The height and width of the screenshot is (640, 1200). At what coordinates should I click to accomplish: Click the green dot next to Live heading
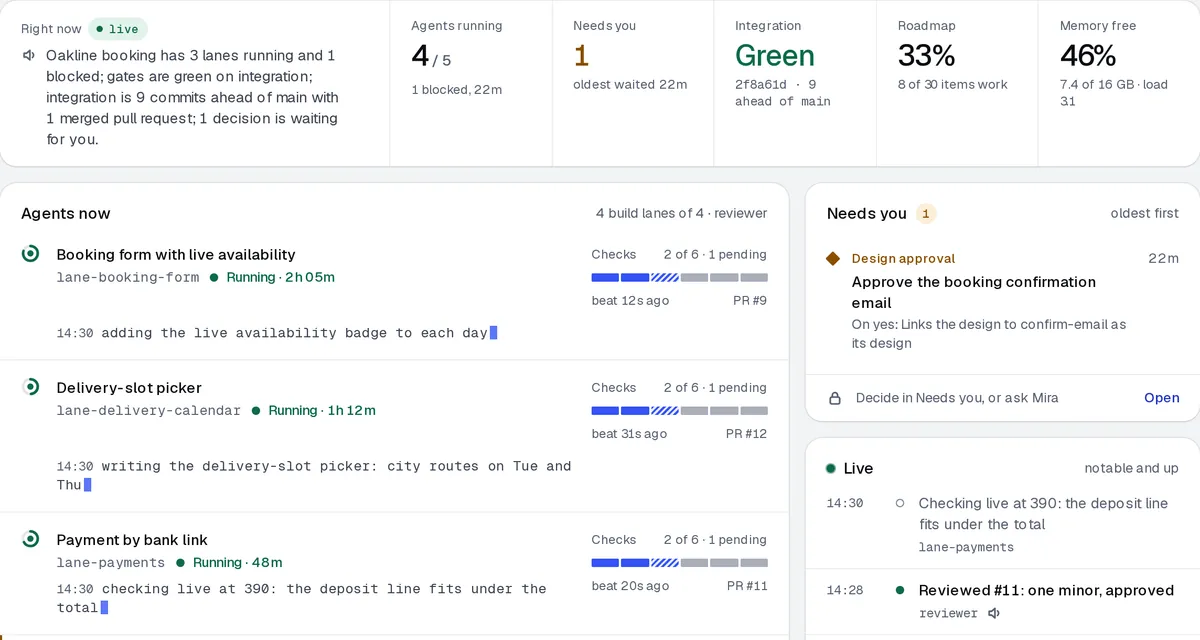click(x=831, y=468)
